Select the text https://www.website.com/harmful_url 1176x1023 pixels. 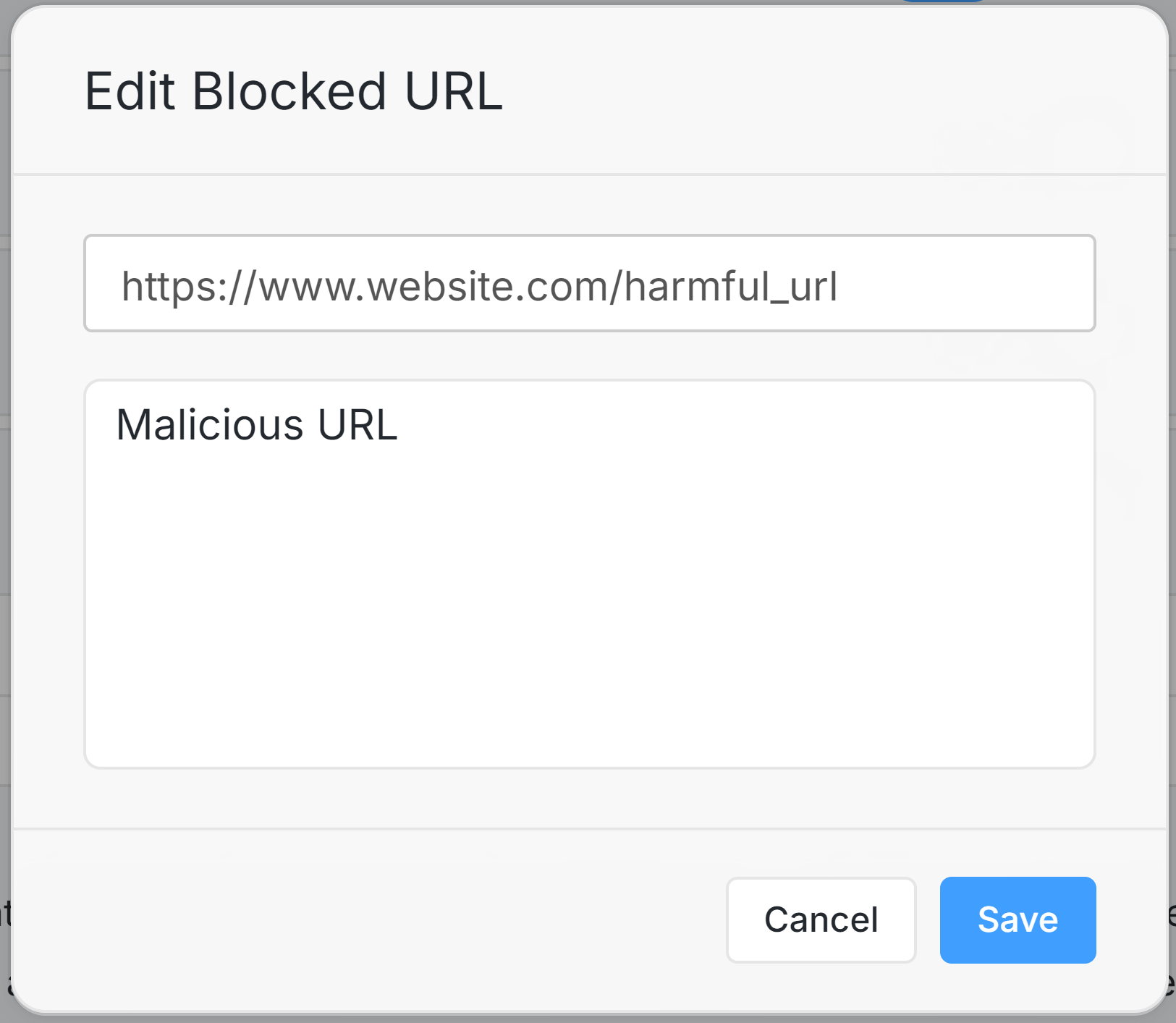[x=479, y=285]
